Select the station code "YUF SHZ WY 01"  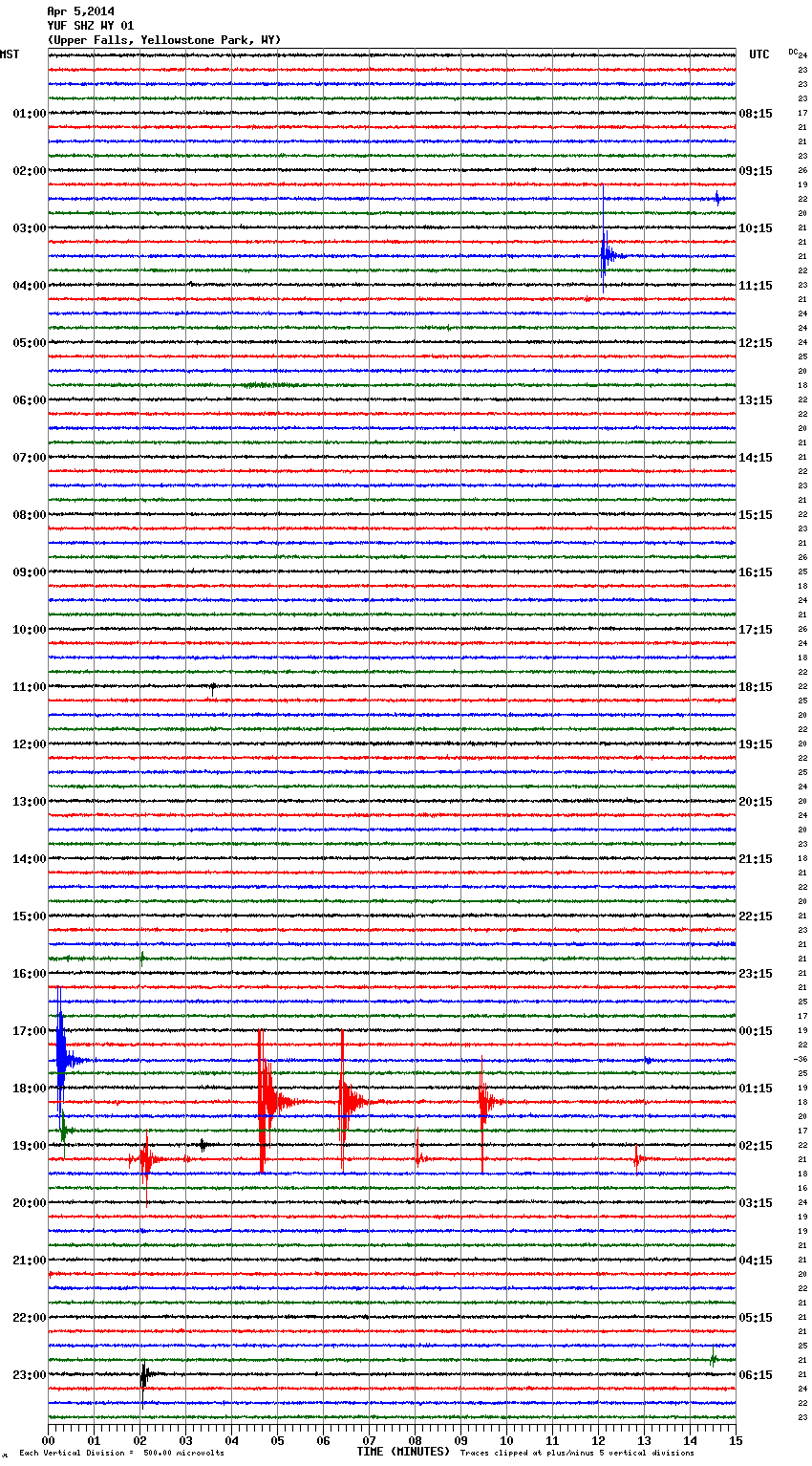click(x=91, y=26)
